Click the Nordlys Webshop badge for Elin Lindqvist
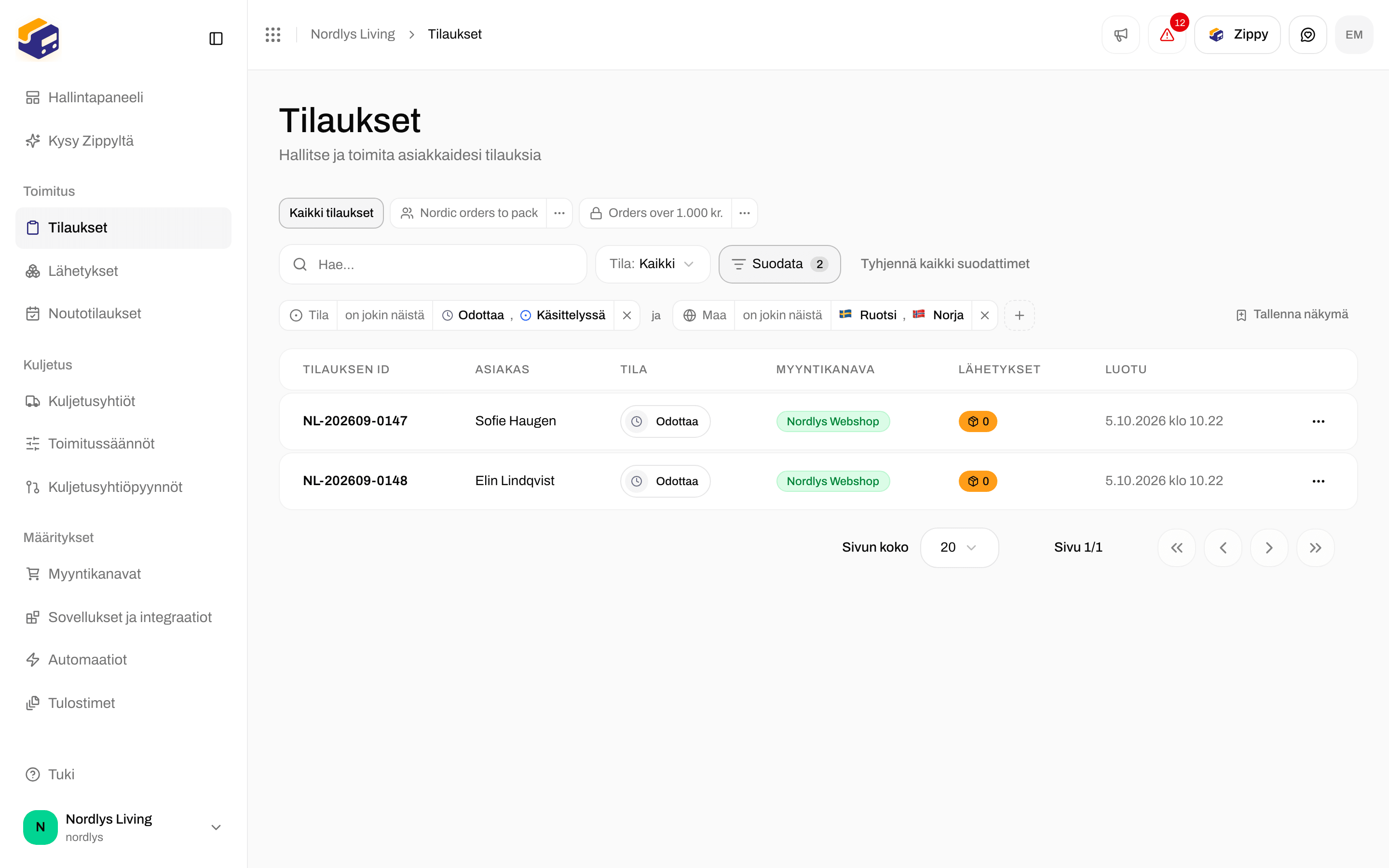Image resolution: width=1389 pixels, height=868 pixels. click(832, 481)
